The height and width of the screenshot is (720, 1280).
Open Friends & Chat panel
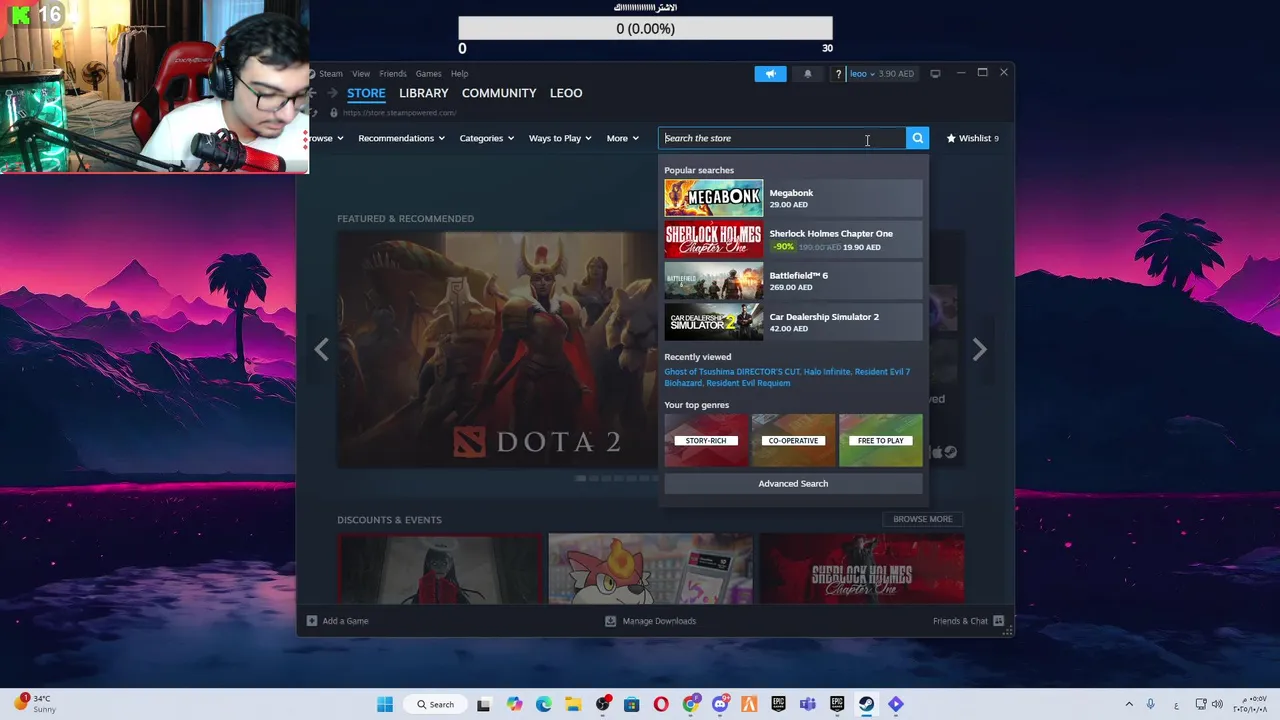(968, 621)
